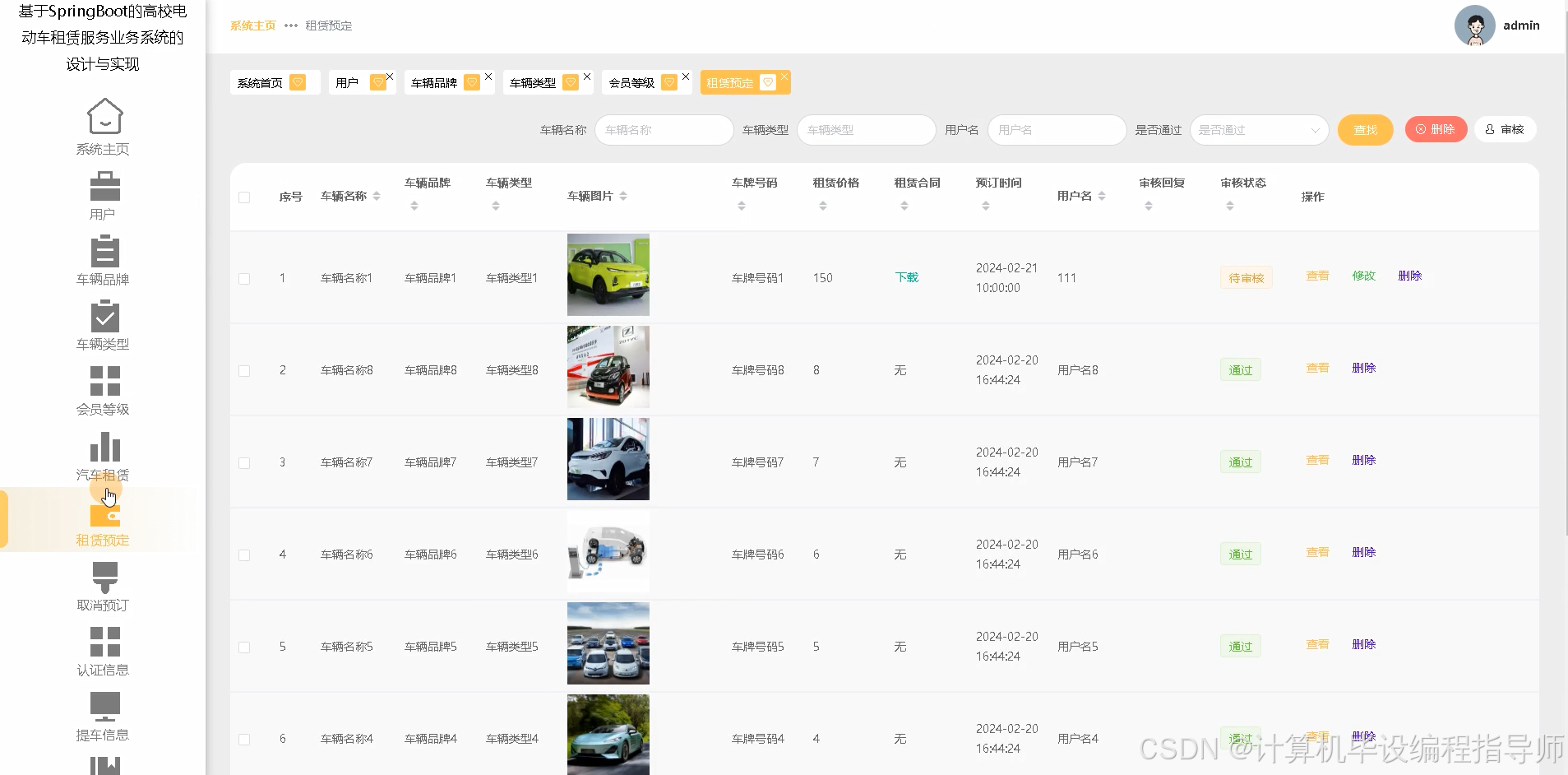
Task: Click the breadcrumb ellipsis separator icon
Action: (291, 26)
